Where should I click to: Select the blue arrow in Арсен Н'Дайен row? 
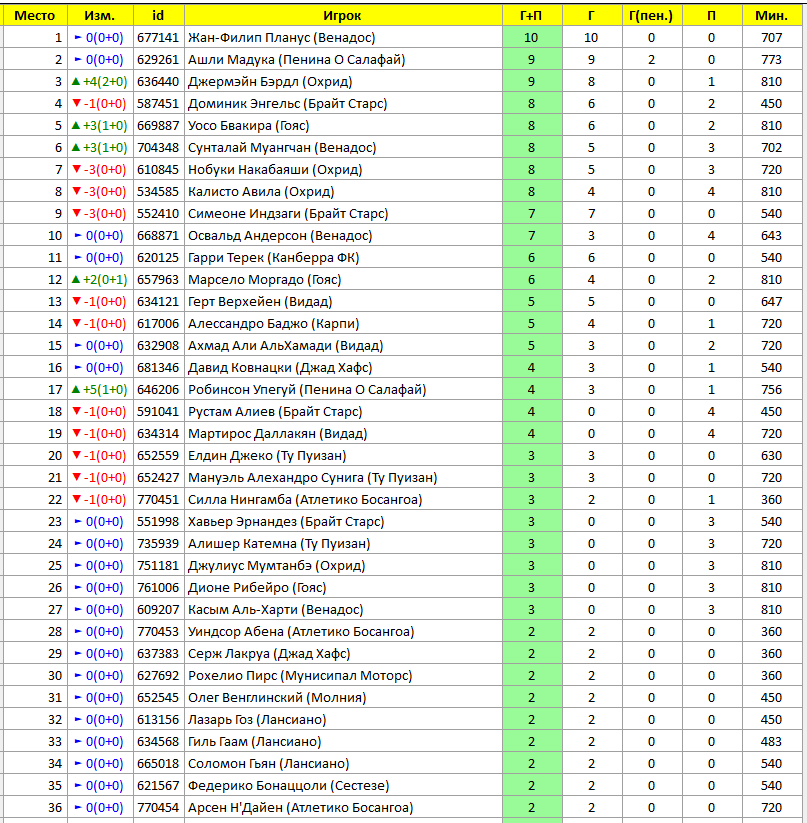pos(78,808)
